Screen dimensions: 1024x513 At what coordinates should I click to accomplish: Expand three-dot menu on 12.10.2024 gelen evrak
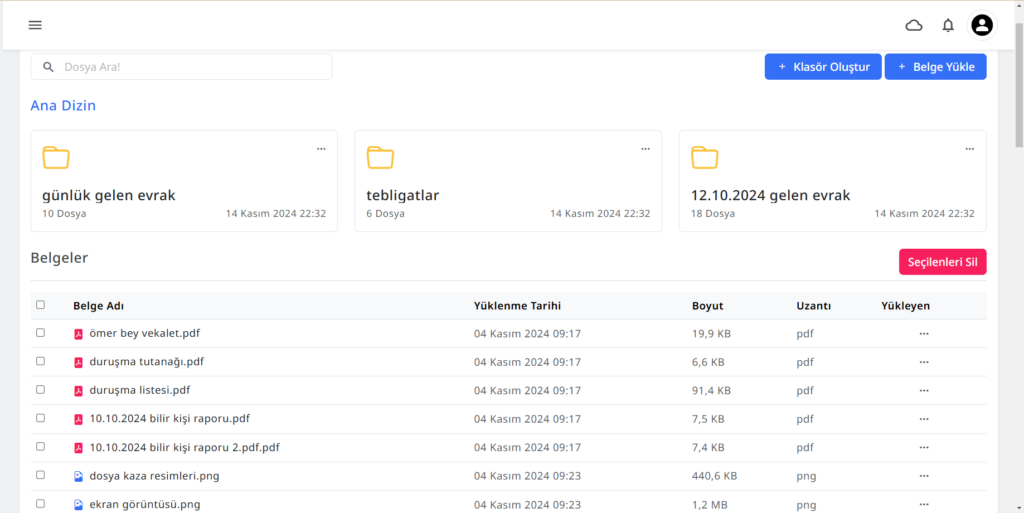coord(969,149)
